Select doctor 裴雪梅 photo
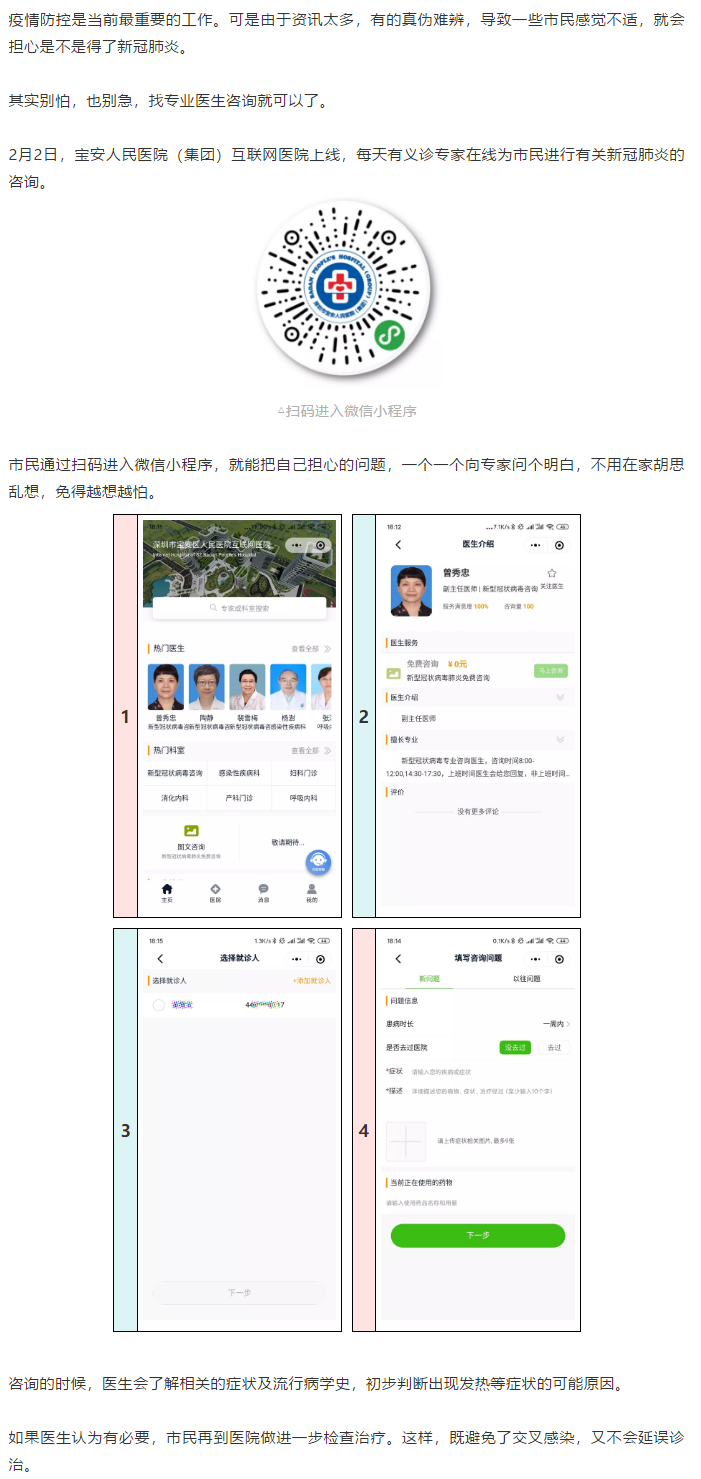This screenshot has height=1479, width=701. pyautogui.click(x=247, y=687)
